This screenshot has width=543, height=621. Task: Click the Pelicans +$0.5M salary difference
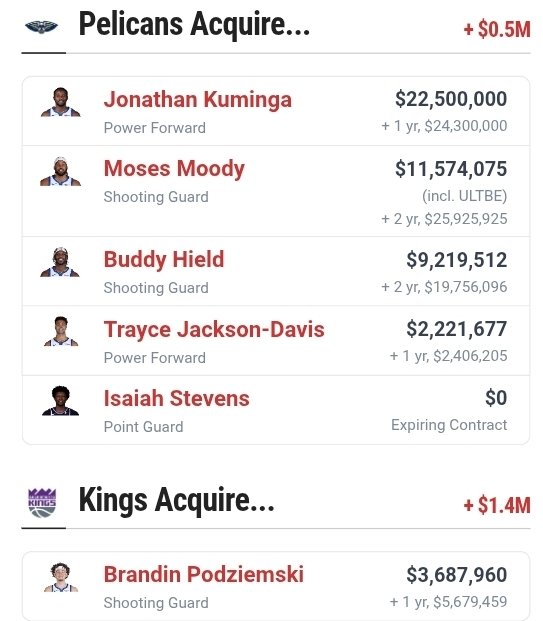(497, 29)
